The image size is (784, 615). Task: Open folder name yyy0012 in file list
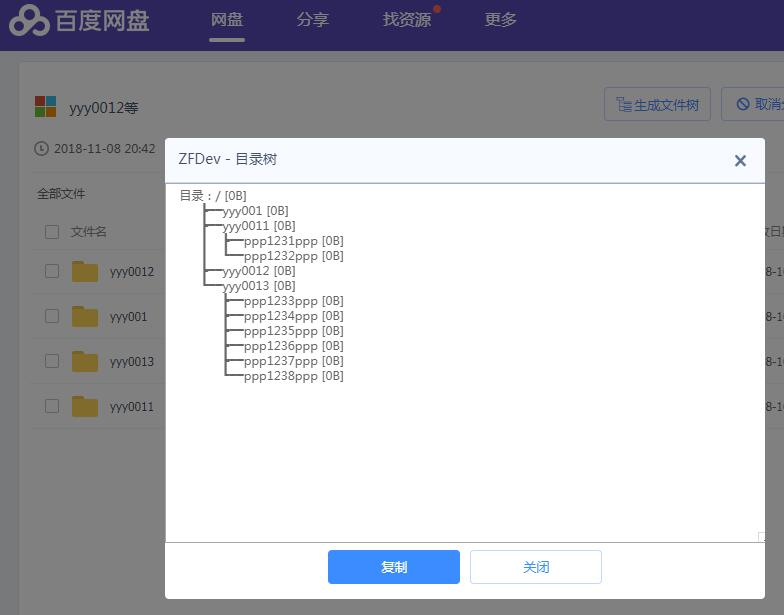[x=132, y=272]
